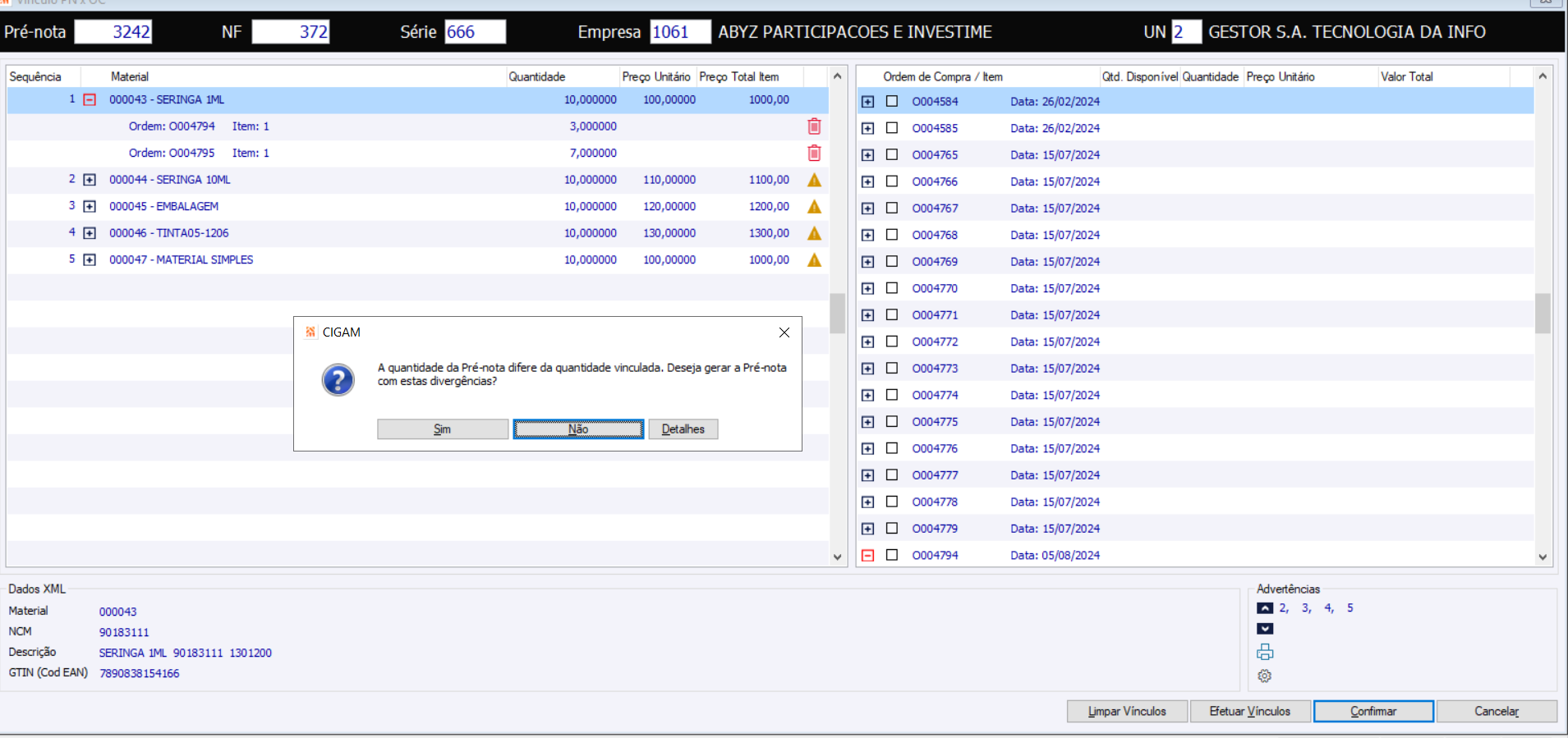Expand purchase order 0004768
Screen dimensions: 1568x738
pos(868,235)
